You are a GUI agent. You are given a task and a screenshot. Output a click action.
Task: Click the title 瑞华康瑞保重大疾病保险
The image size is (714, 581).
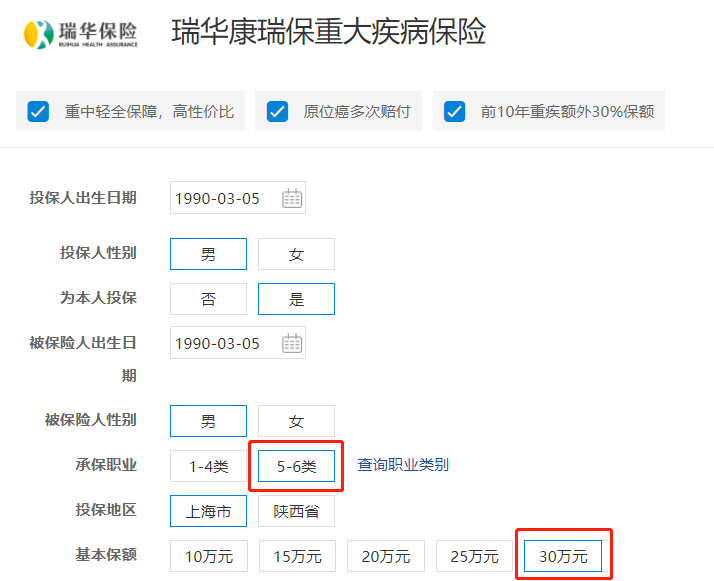coord(329,32)
